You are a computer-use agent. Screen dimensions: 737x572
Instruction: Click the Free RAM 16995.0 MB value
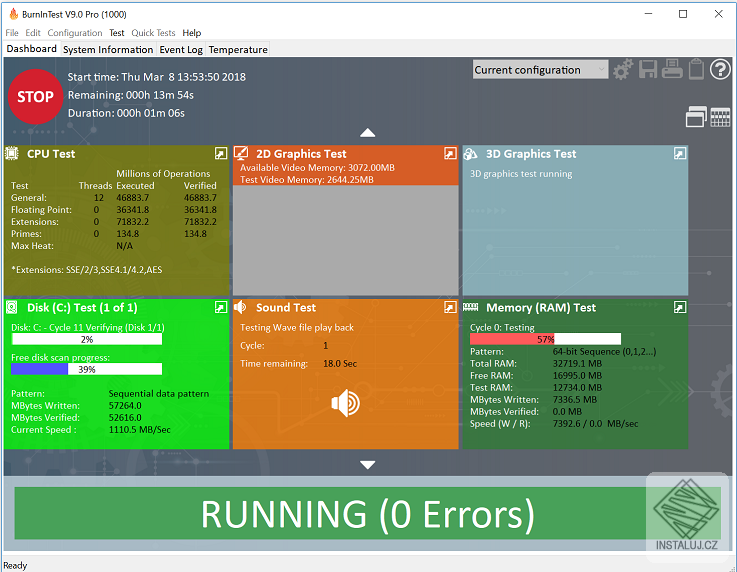[x=577, y=376]
